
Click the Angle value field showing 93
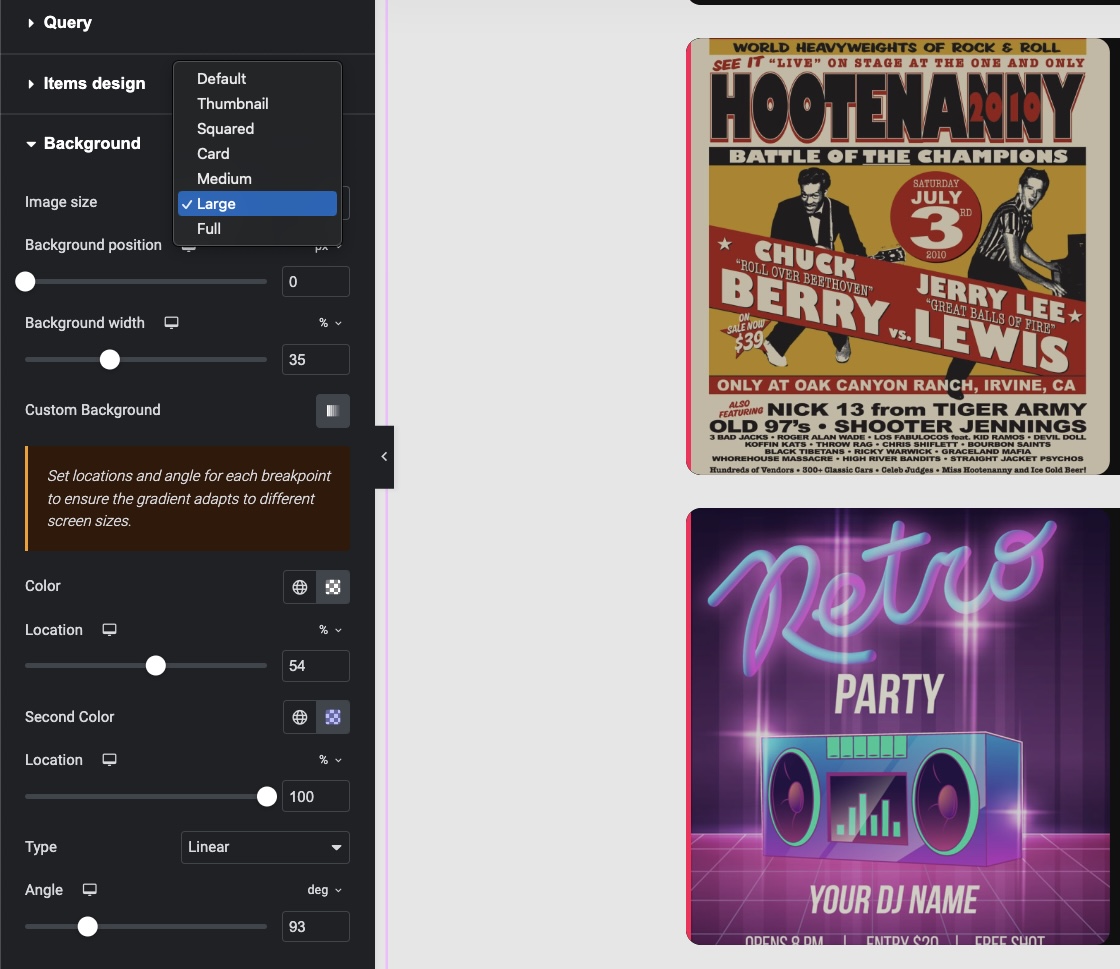315,927
